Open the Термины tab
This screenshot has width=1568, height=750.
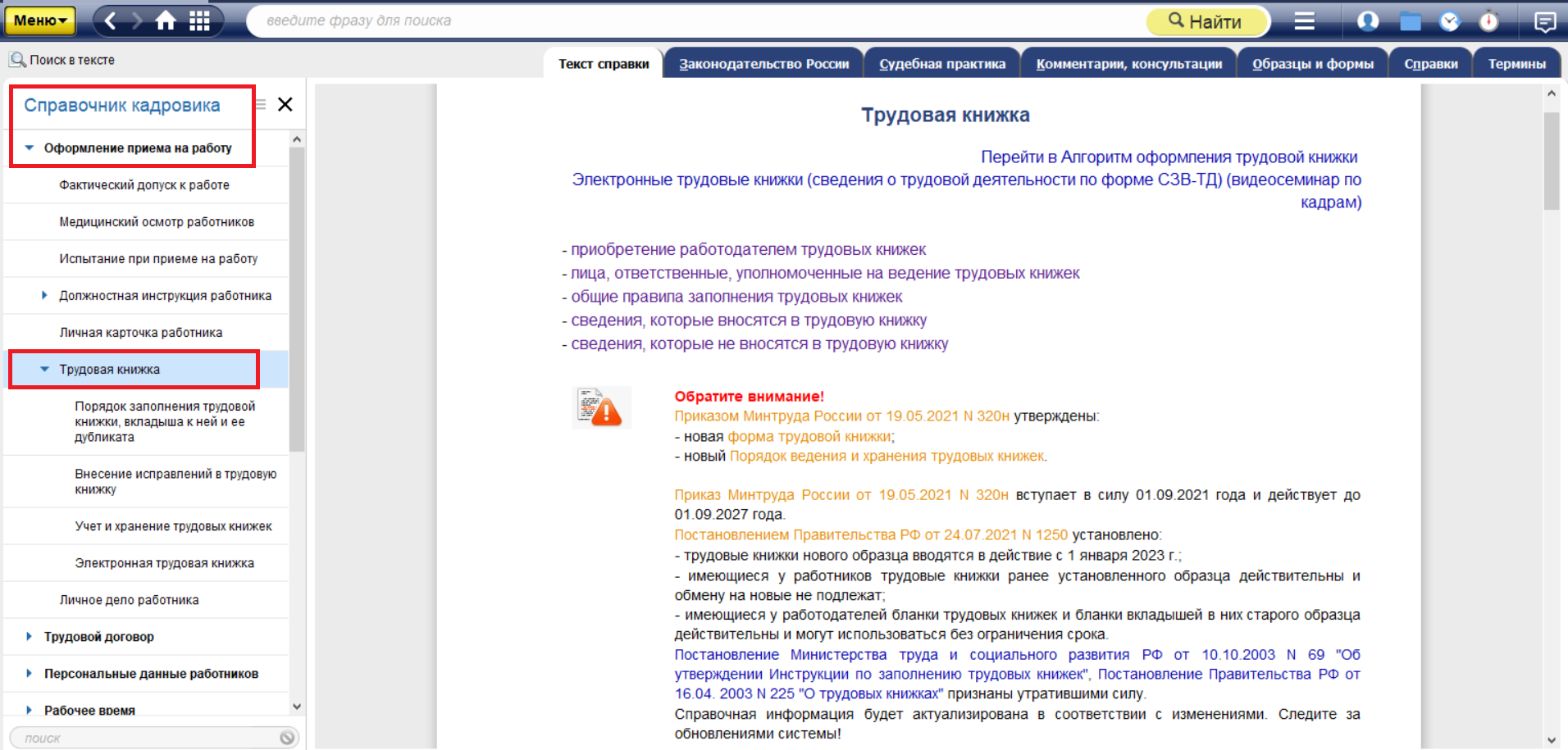[1516, 64]
